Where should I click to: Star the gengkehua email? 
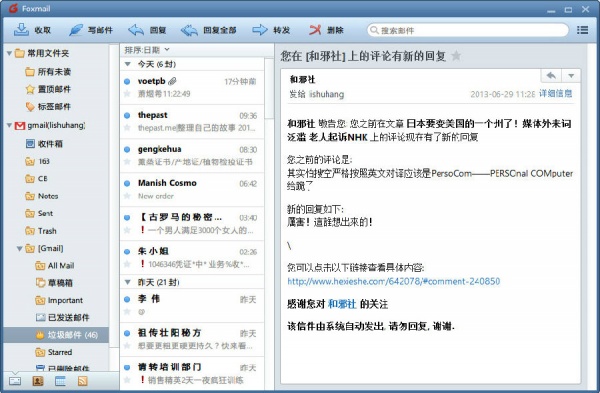coord(127,162)
